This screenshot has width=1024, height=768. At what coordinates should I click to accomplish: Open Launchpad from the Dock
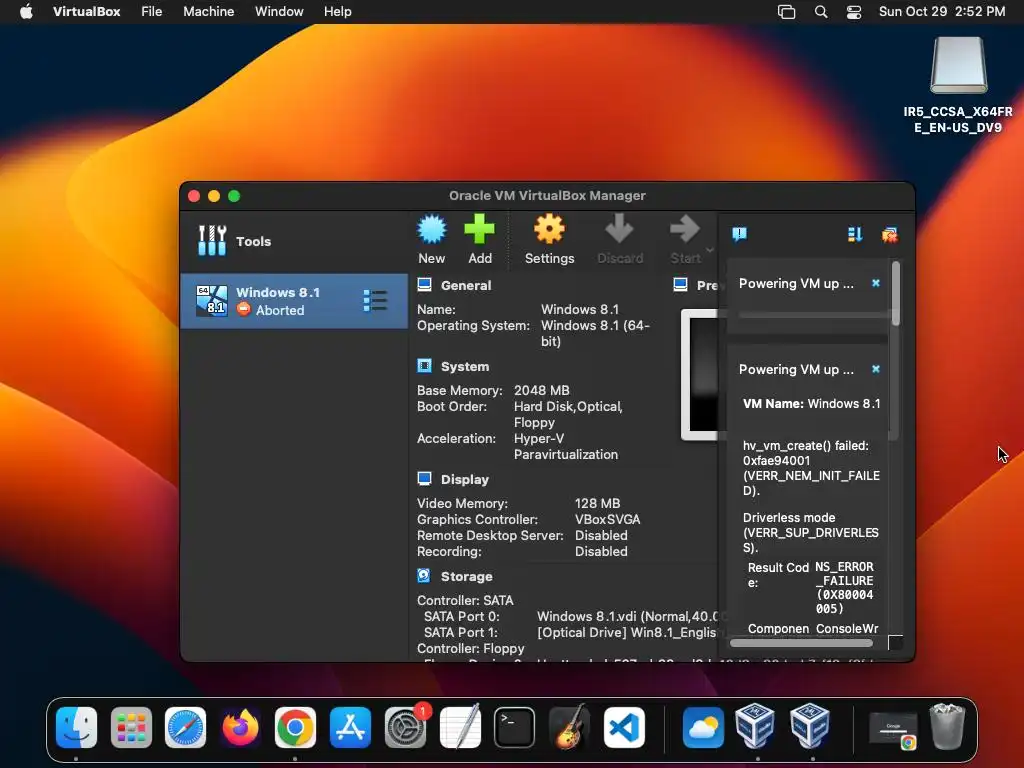131,727
